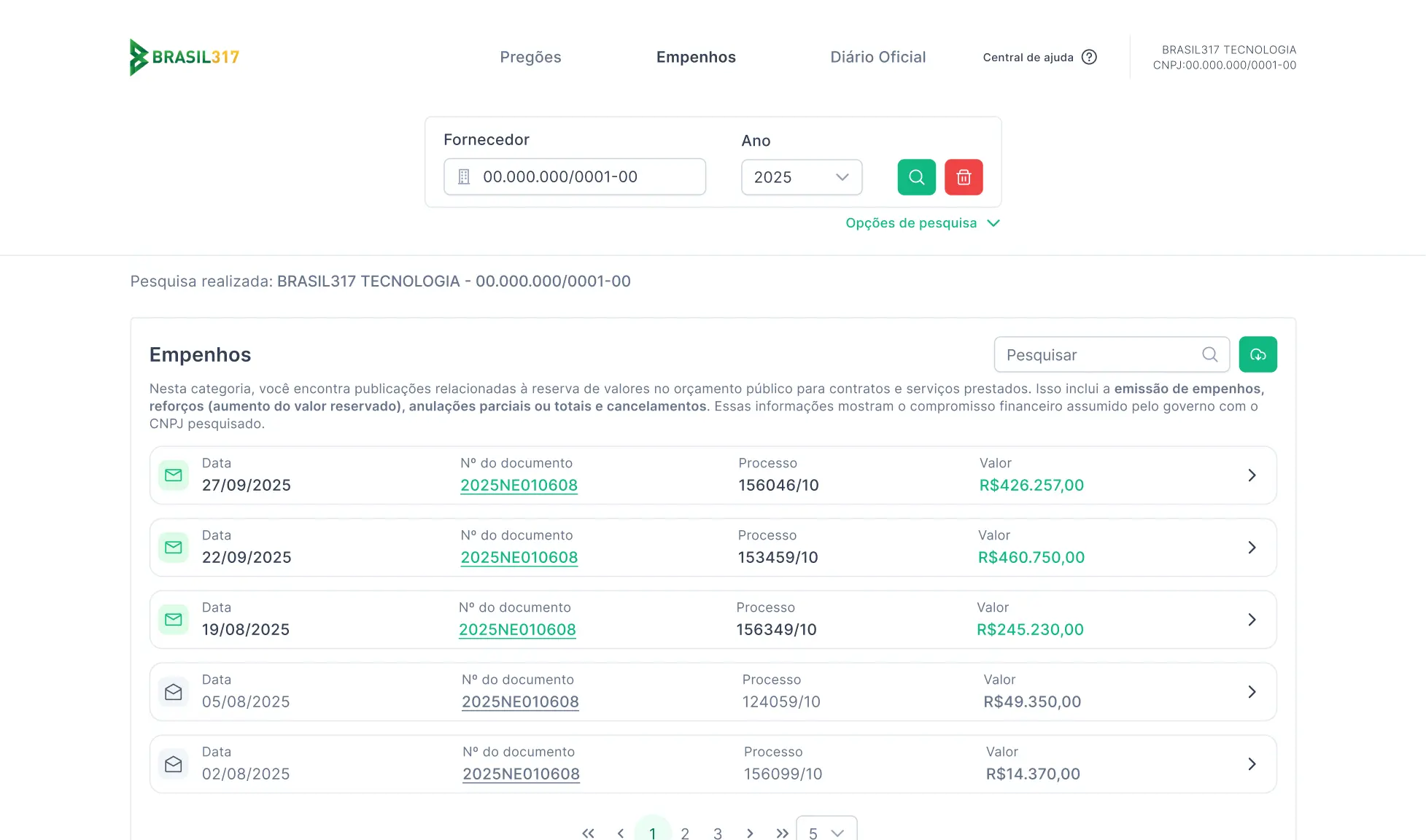The image size is (1426, 840).
Task: Go to page 2 of results
Action: point(685,833)
